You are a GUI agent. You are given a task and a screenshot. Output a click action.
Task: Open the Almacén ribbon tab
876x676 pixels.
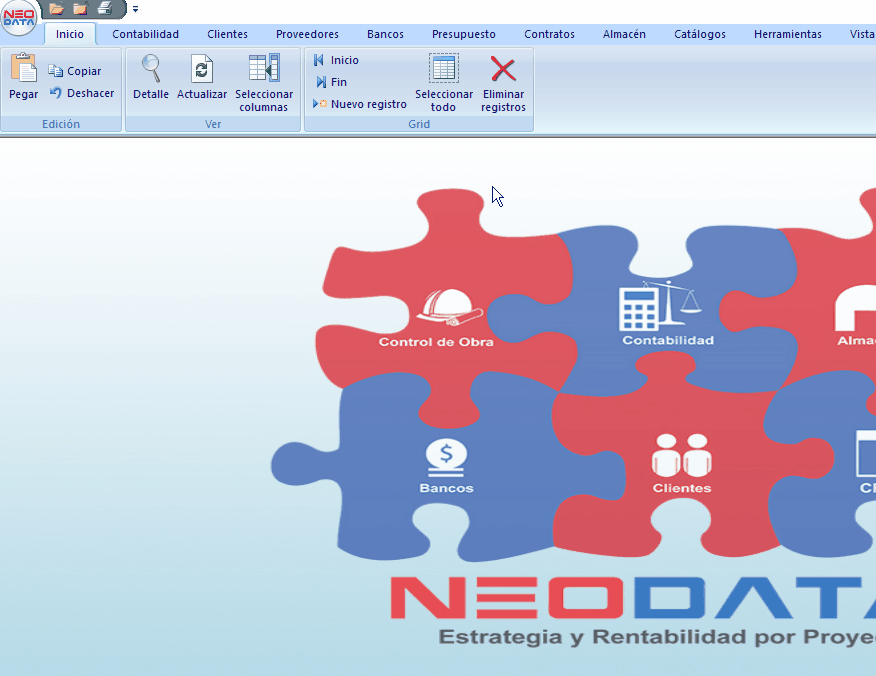[x=624, y=34]
